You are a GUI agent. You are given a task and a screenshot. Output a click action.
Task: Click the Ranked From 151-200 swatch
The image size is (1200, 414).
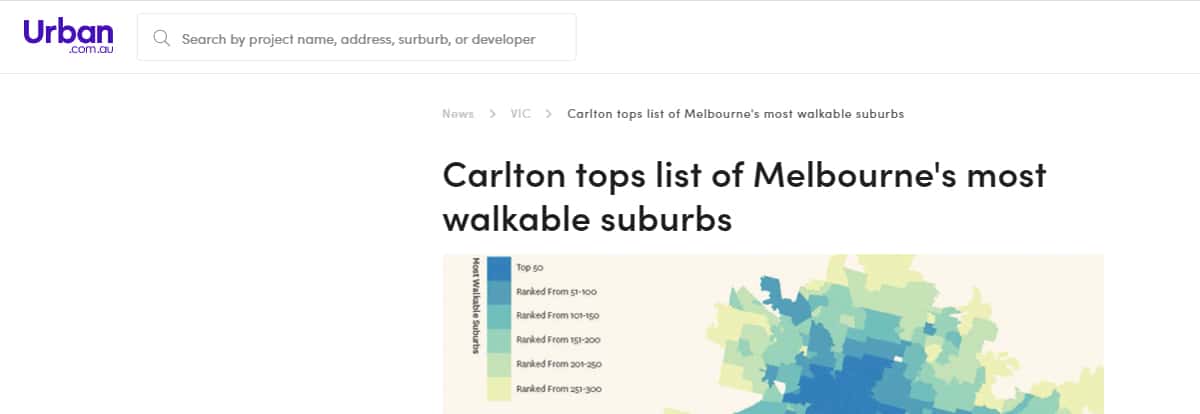click(x=499, y=340)
